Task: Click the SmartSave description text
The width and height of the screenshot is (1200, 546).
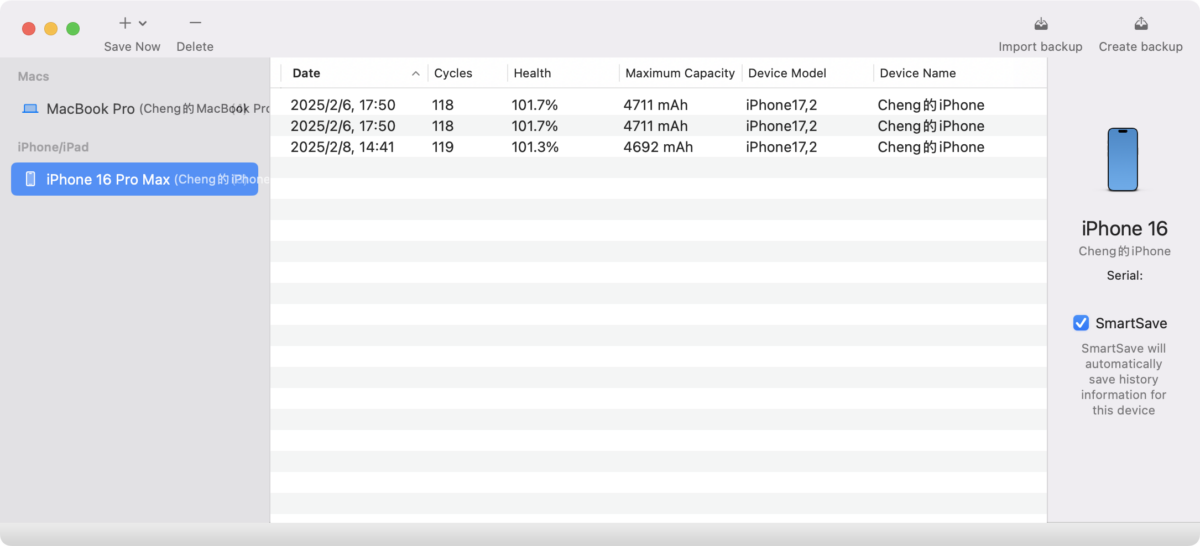Action: click(x=1124, y=379)
